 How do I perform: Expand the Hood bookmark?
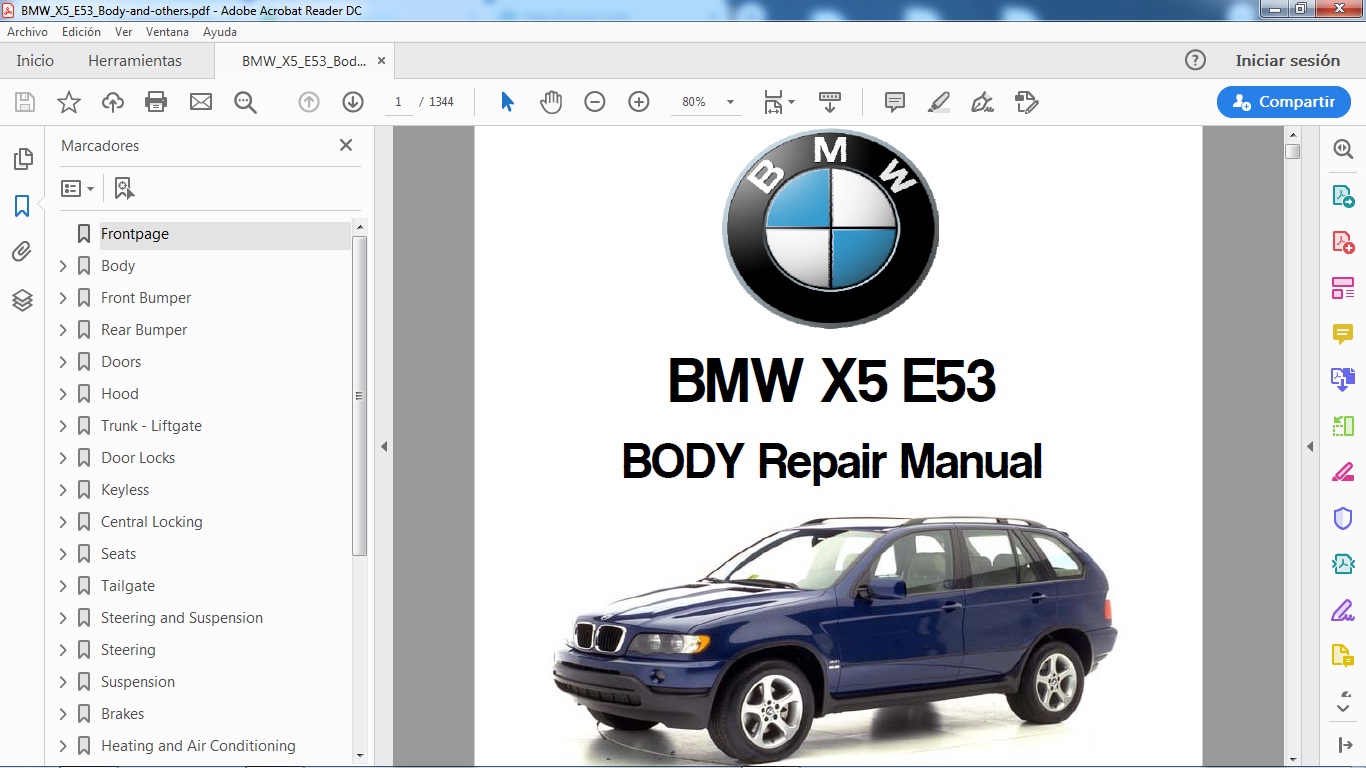[63, 394]
